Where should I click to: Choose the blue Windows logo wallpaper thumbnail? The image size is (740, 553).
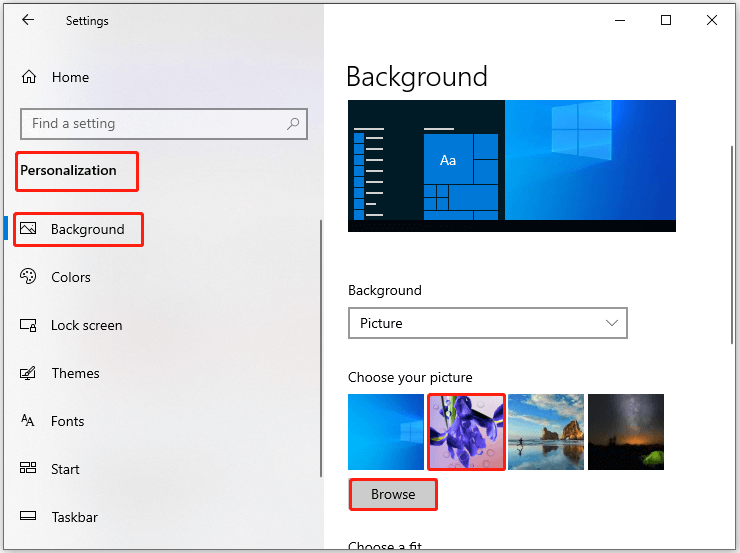tap(386, 432)
